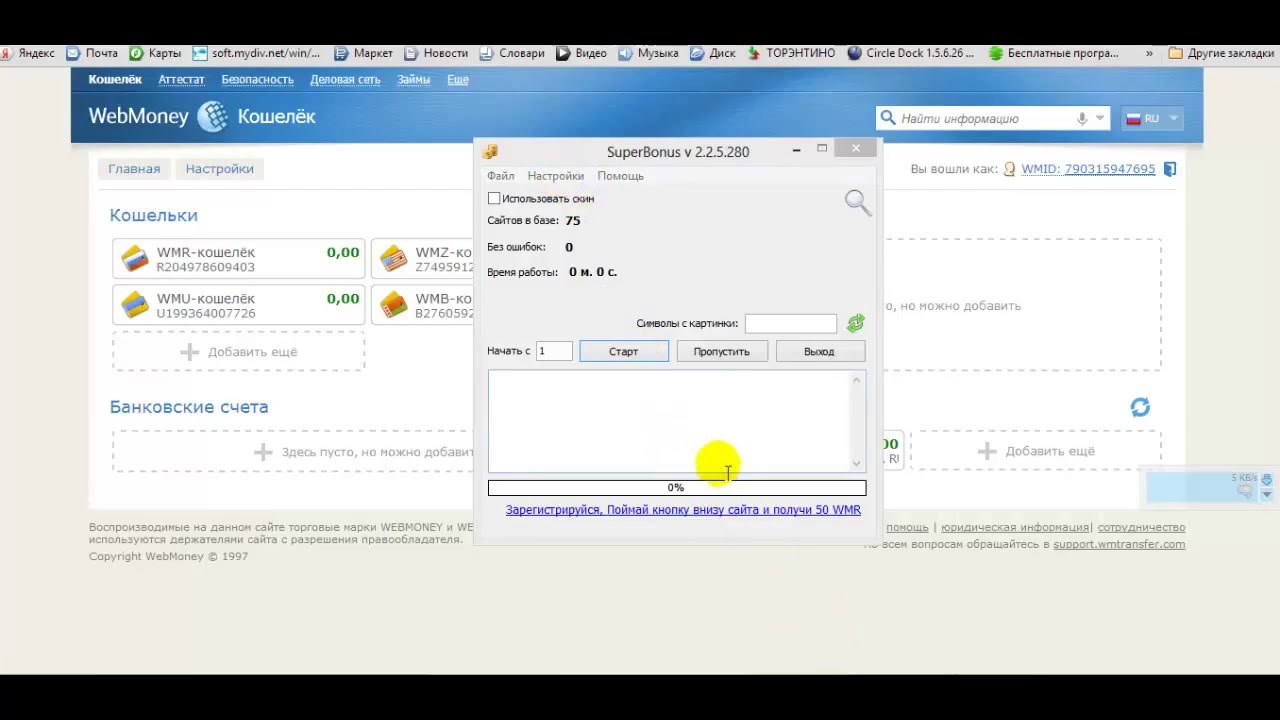Open the Словари bookmark

pyautogui.click(x=512, y=53)
